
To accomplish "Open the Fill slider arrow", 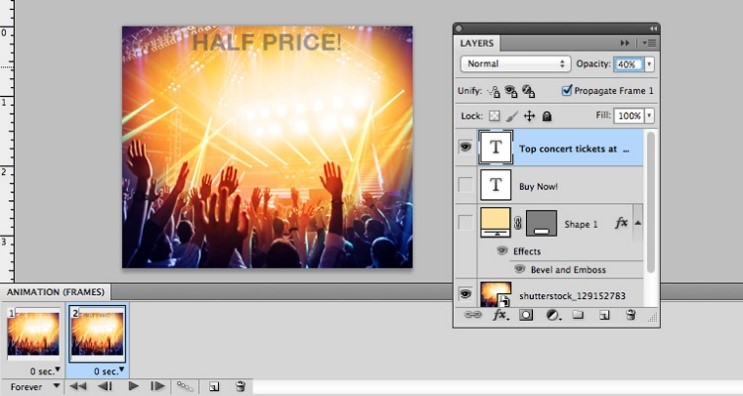I will (x=649, y=116).
